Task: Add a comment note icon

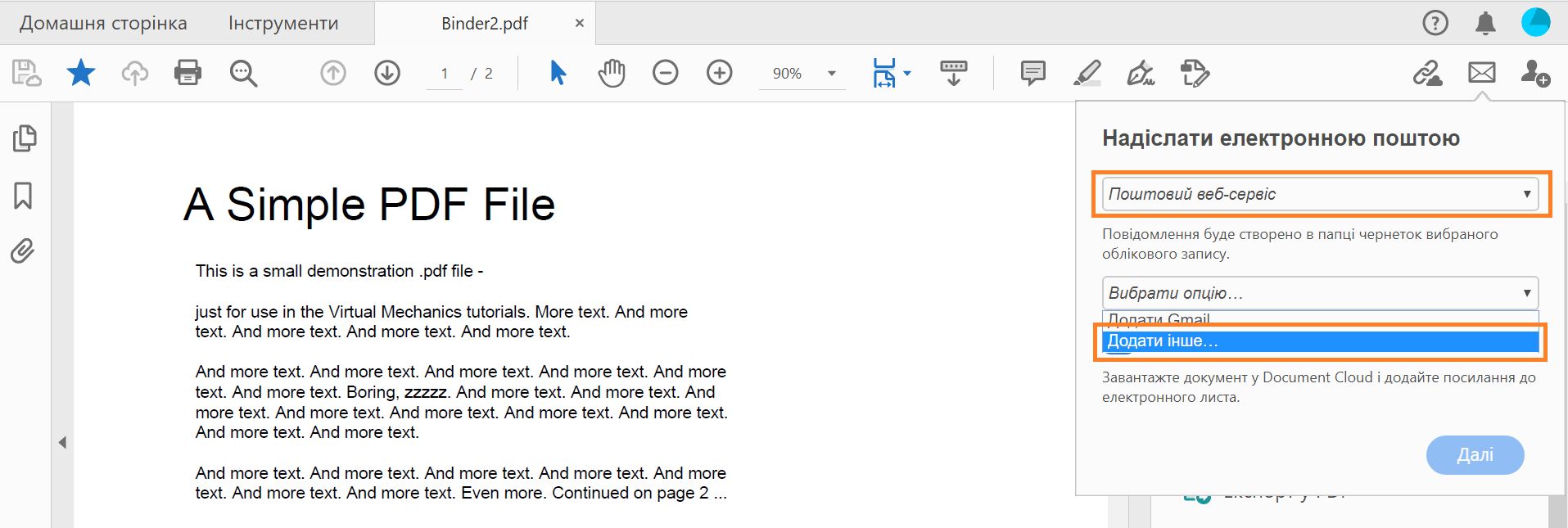Action: pyautogui.click(x=1033, y=73)
